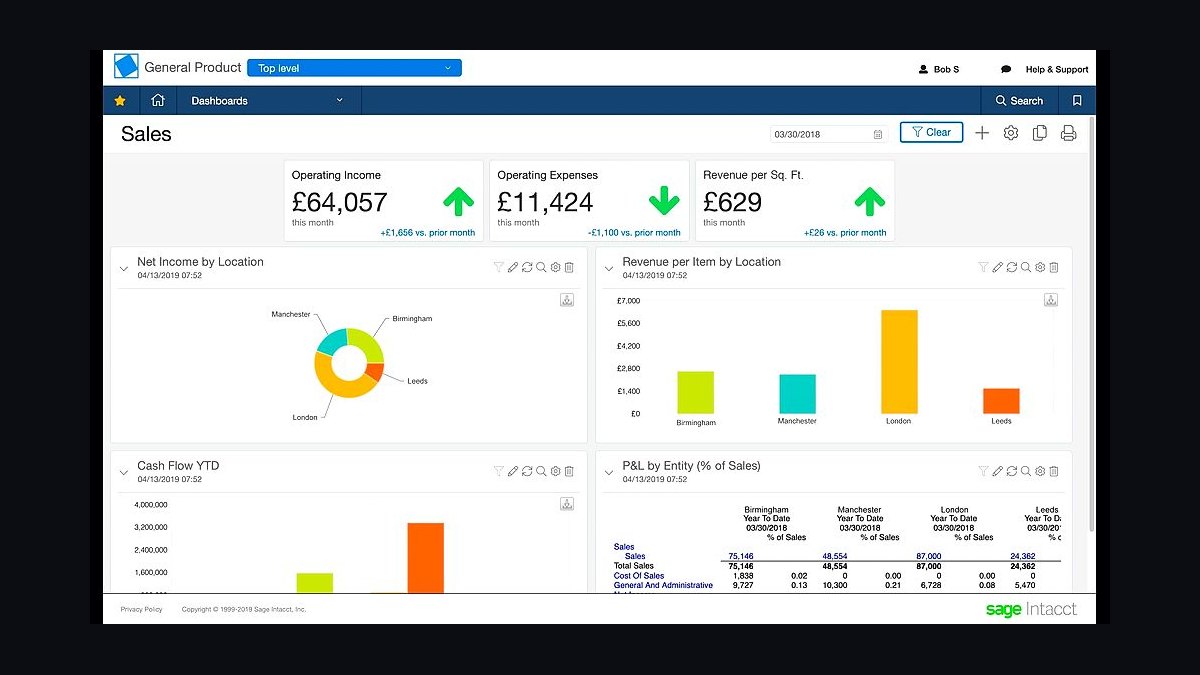
Task: Collapse the P&L by Entity panel
Action: coord(609,472)
